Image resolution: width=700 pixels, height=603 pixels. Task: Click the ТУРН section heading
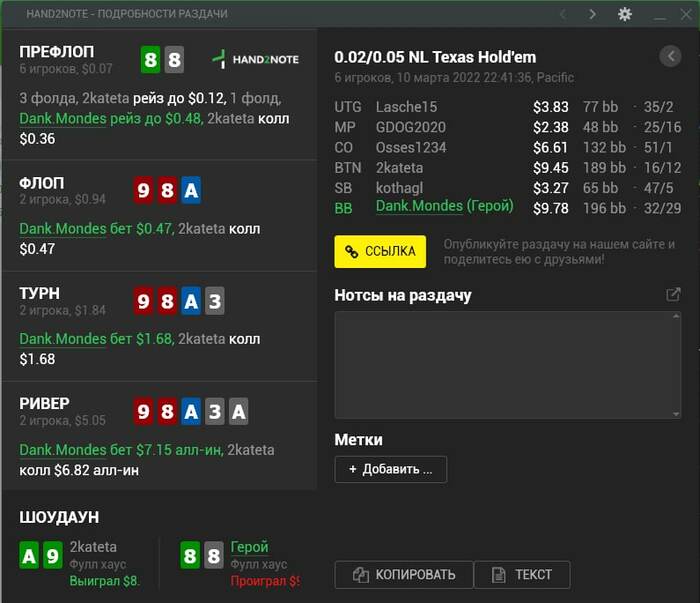tap(39, 293)
